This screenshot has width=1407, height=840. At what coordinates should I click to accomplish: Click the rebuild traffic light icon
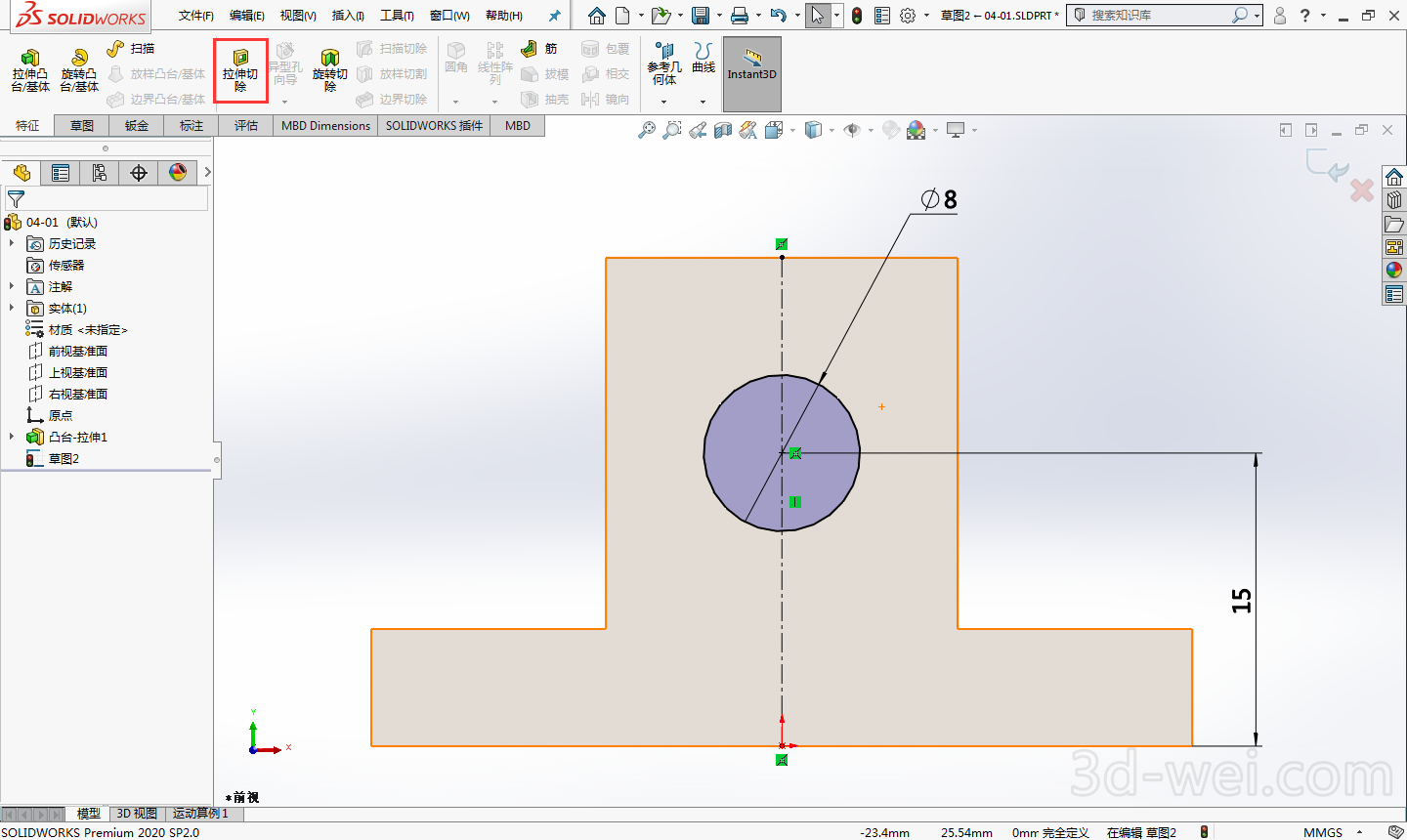tap(857, 16)
